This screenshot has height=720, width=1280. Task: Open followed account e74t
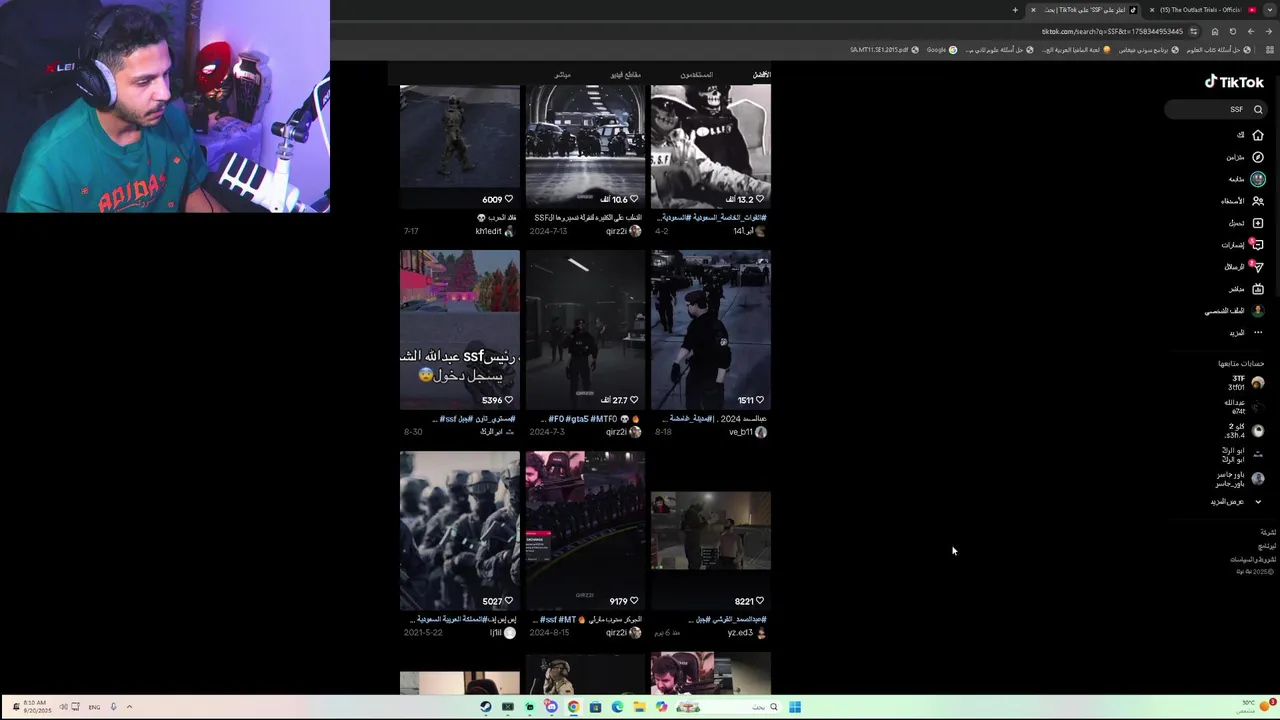pos(1246,407)
